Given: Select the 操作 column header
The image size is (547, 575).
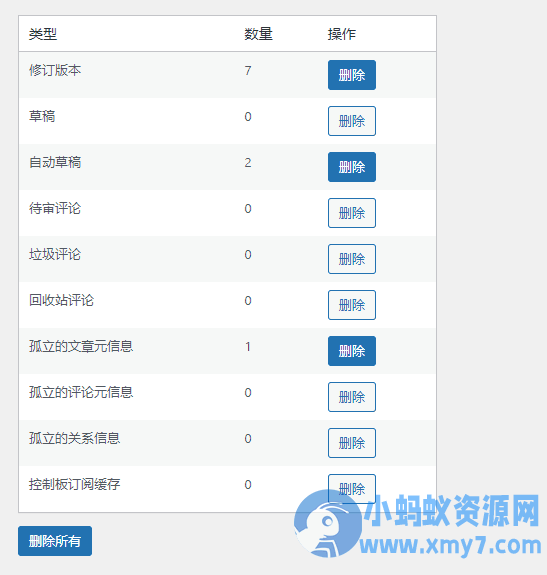Looking at the screenshot, I should (342, 34).
